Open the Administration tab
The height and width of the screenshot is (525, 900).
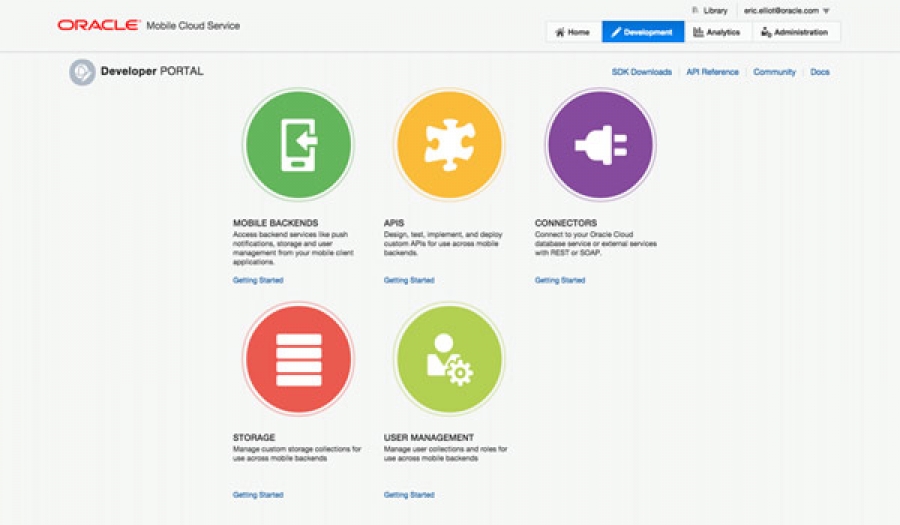(795, 32)
